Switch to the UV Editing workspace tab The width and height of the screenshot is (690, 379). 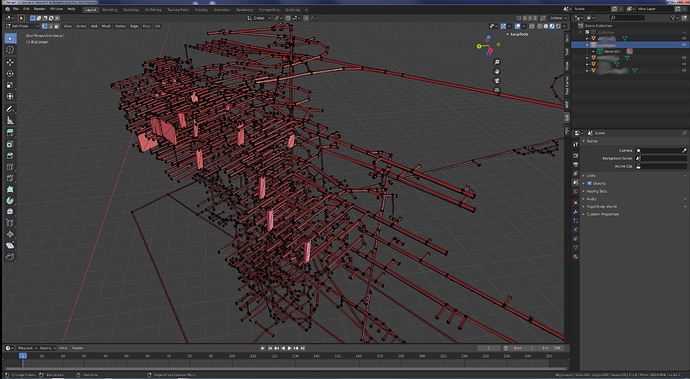tap(153, 9)
